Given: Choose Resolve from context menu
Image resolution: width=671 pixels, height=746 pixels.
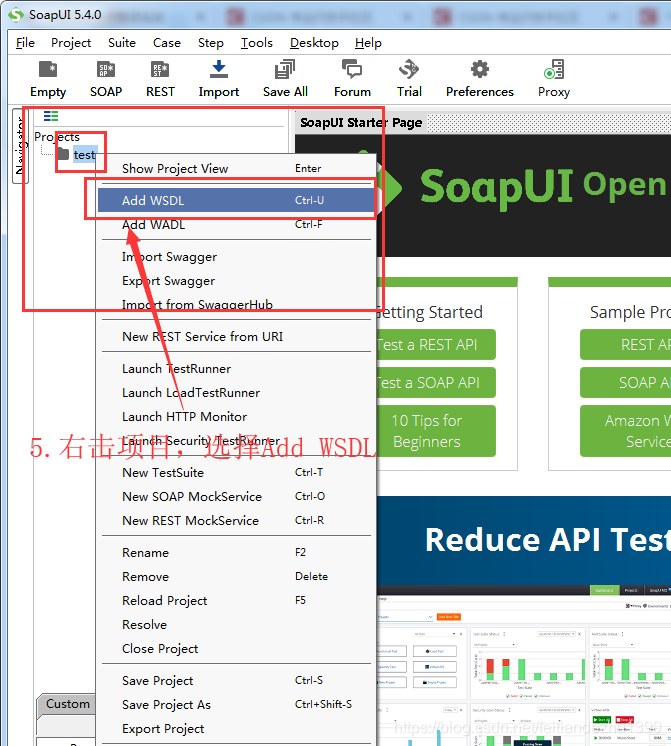Looking at the screenshot, I should [x=236, y=625].
